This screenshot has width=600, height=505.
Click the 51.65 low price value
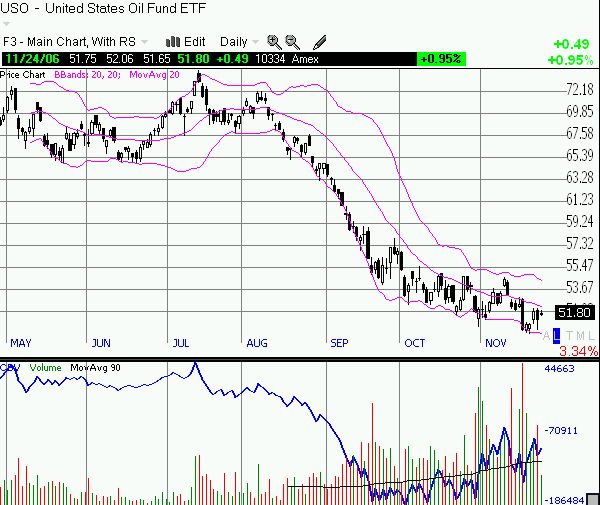157,59
